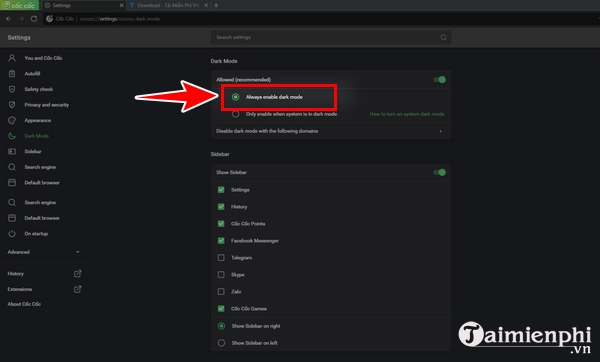The image size is (600, 362).
Task: Expand the Advanced section
Action: pos(44,252)
